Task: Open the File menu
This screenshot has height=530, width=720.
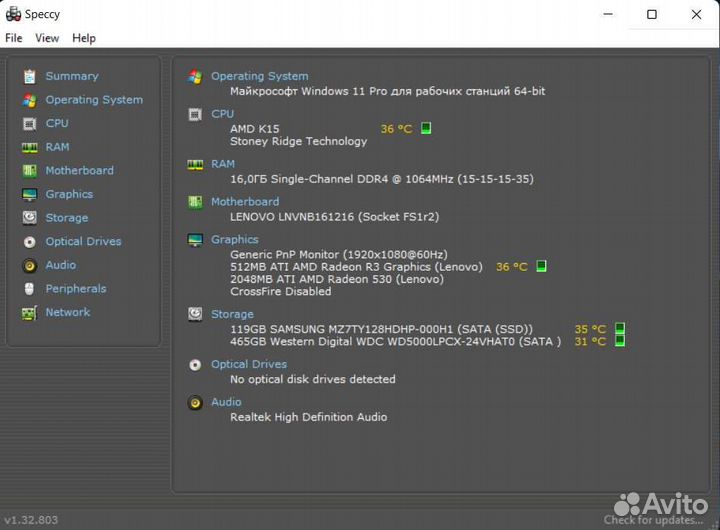Action: [13, 38]
